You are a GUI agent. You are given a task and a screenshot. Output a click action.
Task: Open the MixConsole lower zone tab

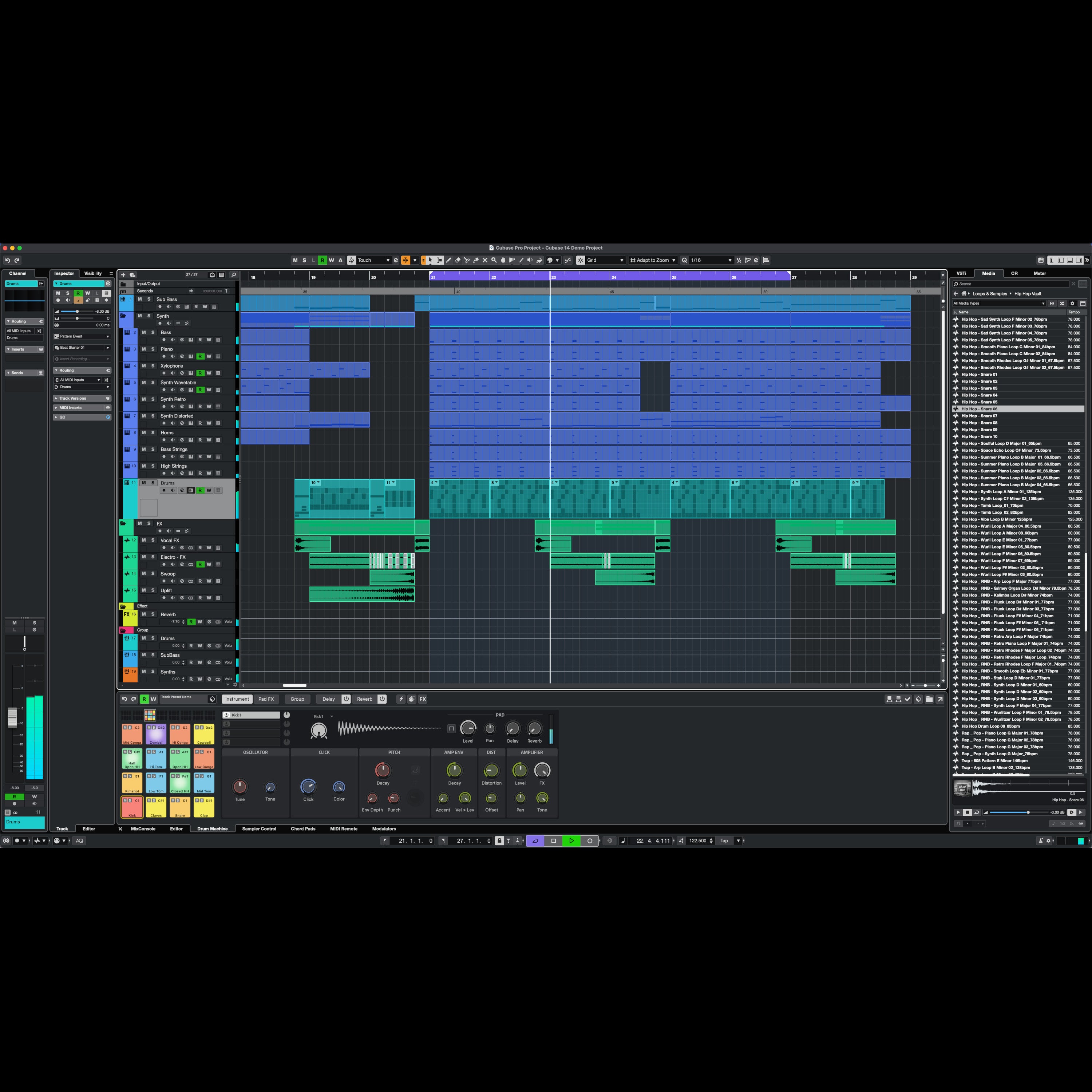(x=143, y=829)
